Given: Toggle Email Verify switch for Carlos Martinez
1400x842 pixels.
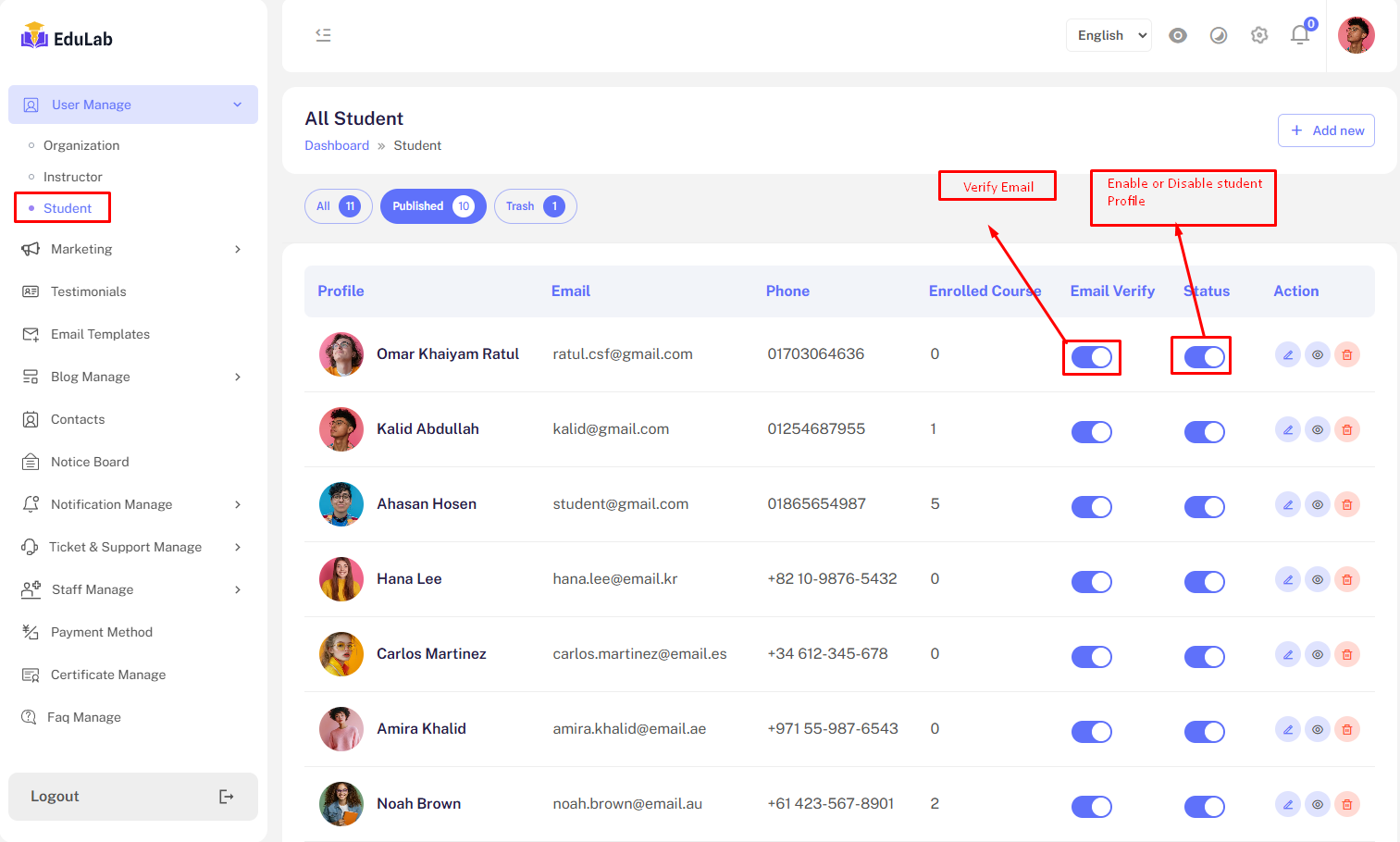Looking at the screenshot, I should [x=1092, y=657].
